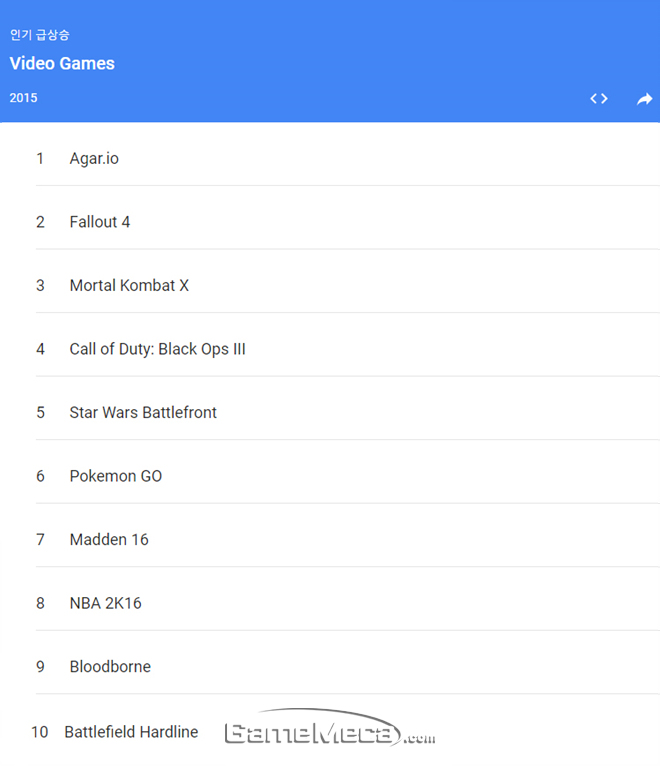
Task: Click the 2015 year label
Action: click(x=24, y=98)
